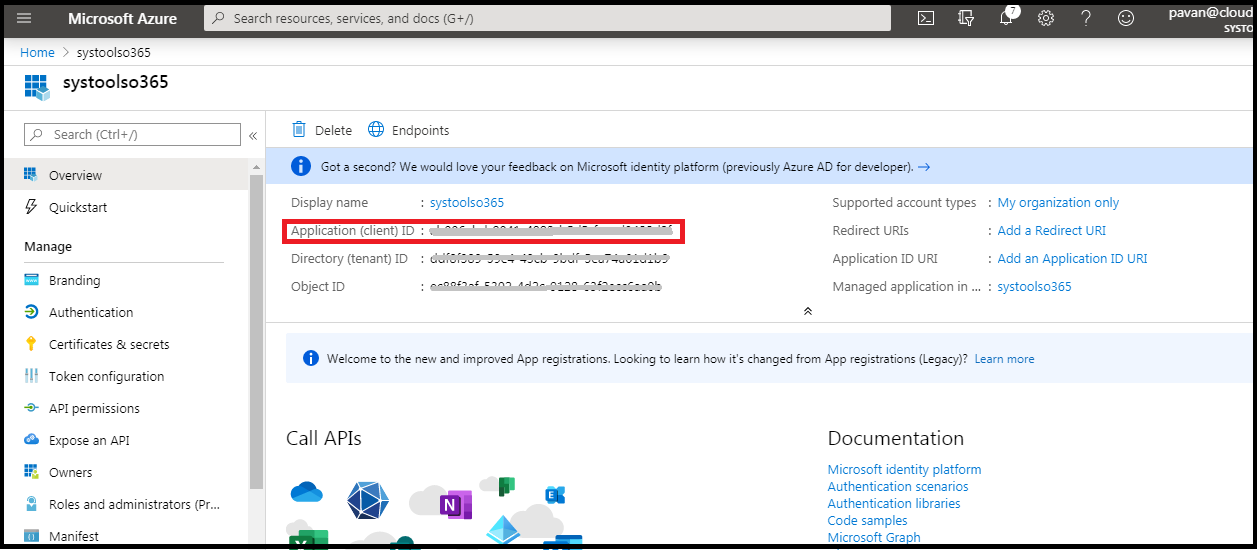Collapse the Essentials section with up chevron
Image resolution: width=1257 pixels, height=550 pixels.
click(x=808, y=311)
